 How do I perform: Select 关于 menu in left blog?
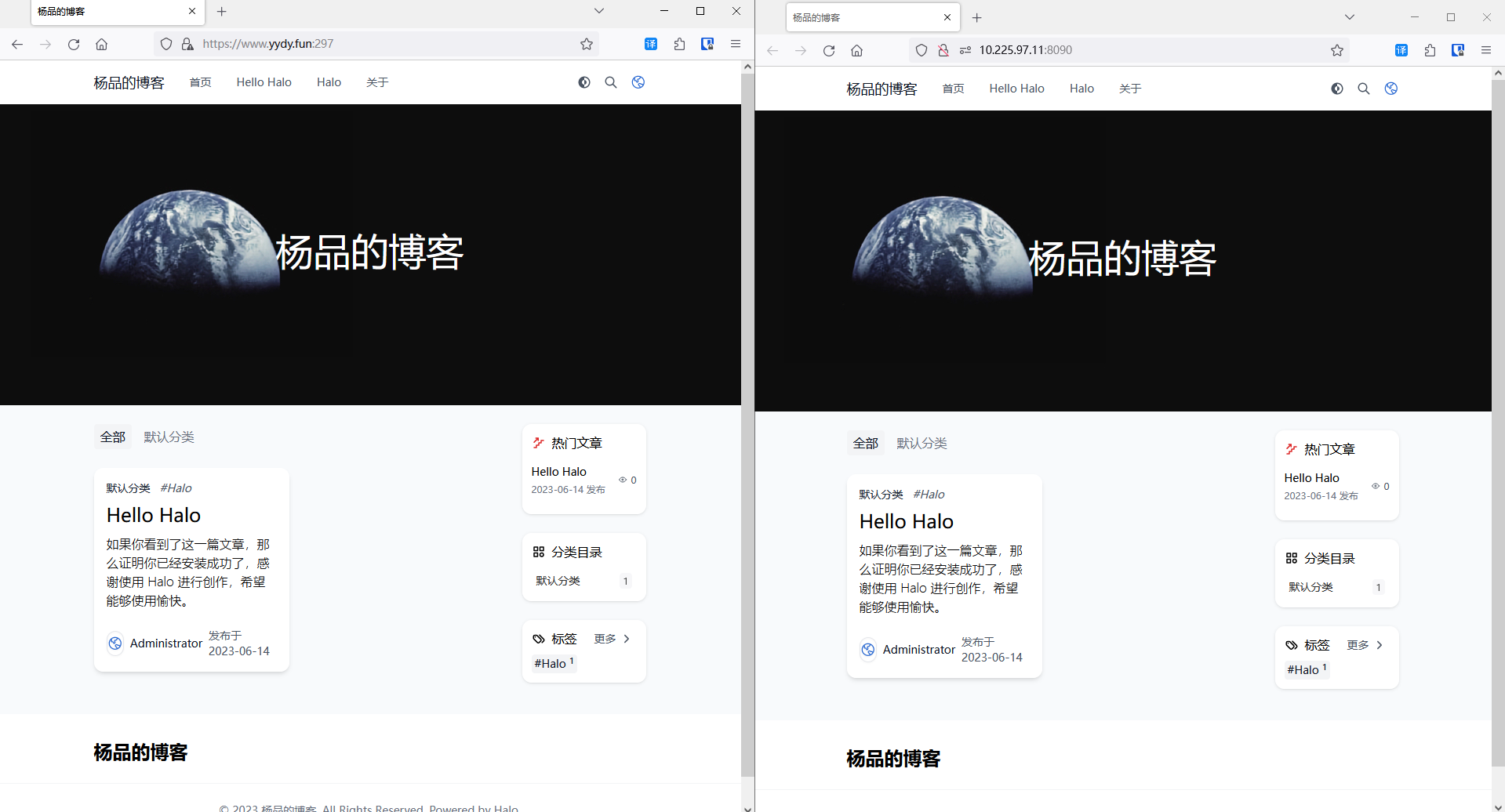(377, 82)
